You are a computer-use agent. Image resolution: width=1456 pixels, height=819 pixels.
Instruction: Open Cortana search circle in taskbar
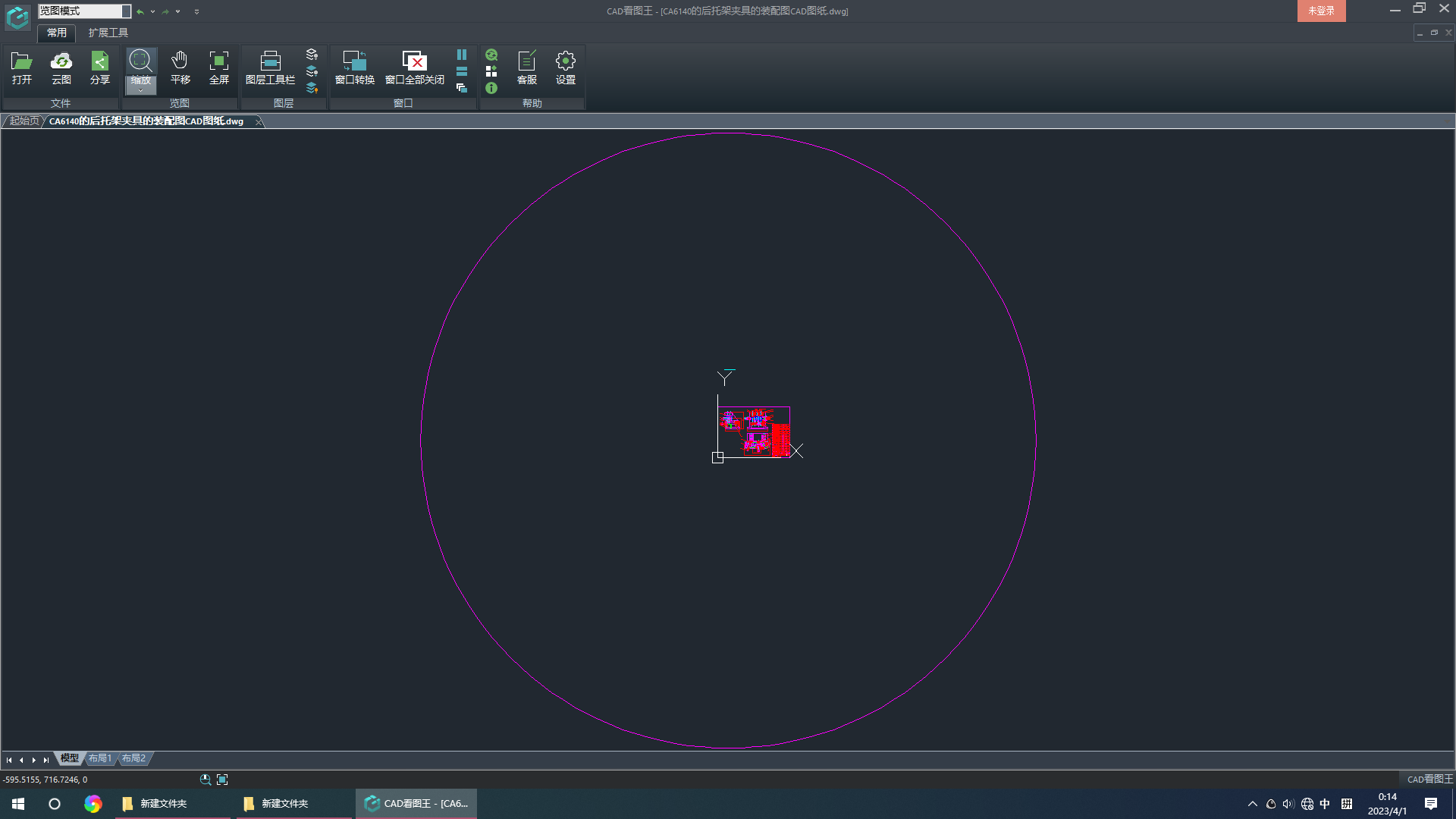(55, 804)
